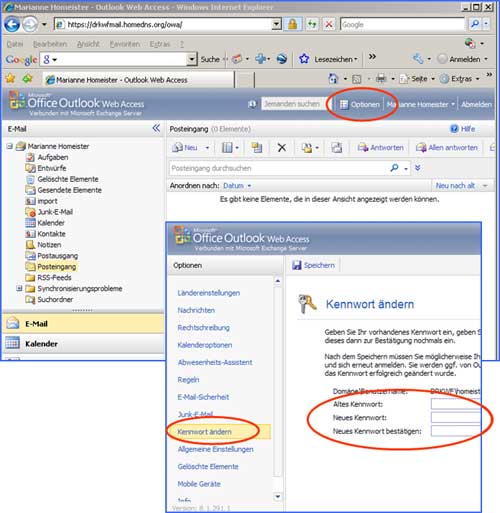Click the Posteingang durchsuchen search field

tap(278, 168)
